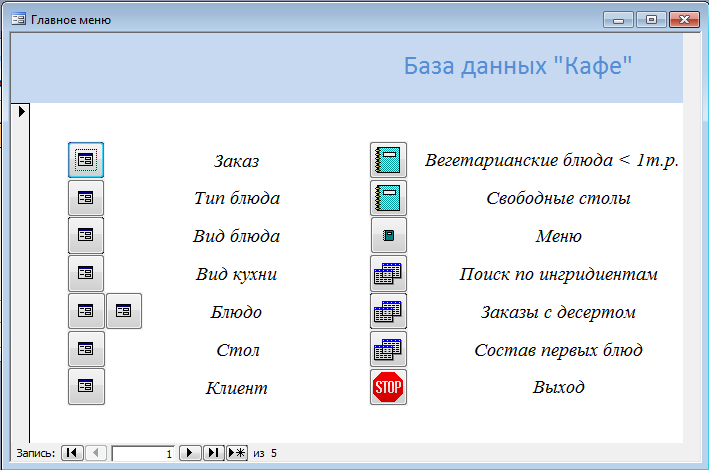
Task: Click the Вид блюда label
Action: 236,236
